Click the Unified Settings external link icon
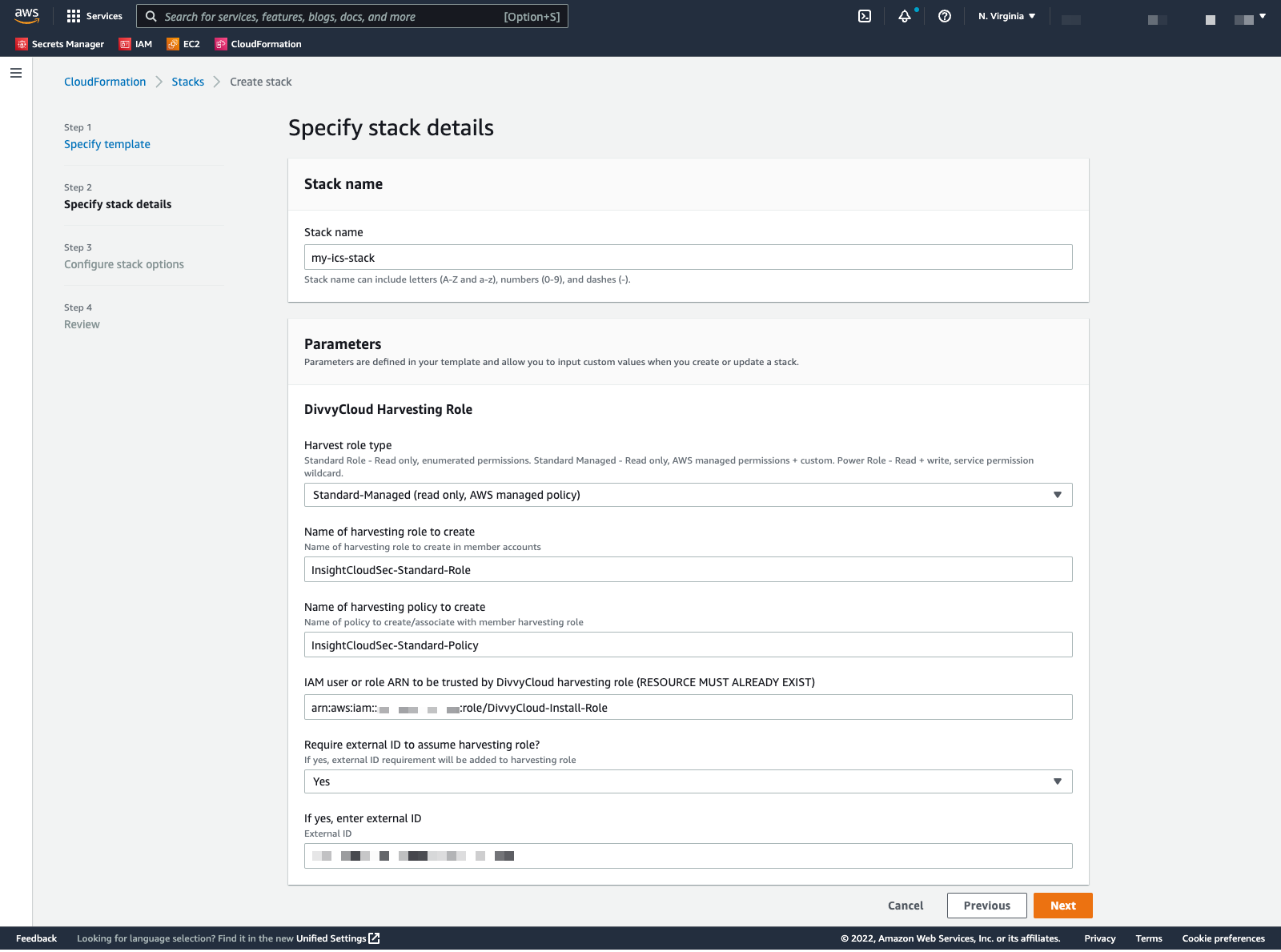The image size is (1281, 952). pos(374,938)
